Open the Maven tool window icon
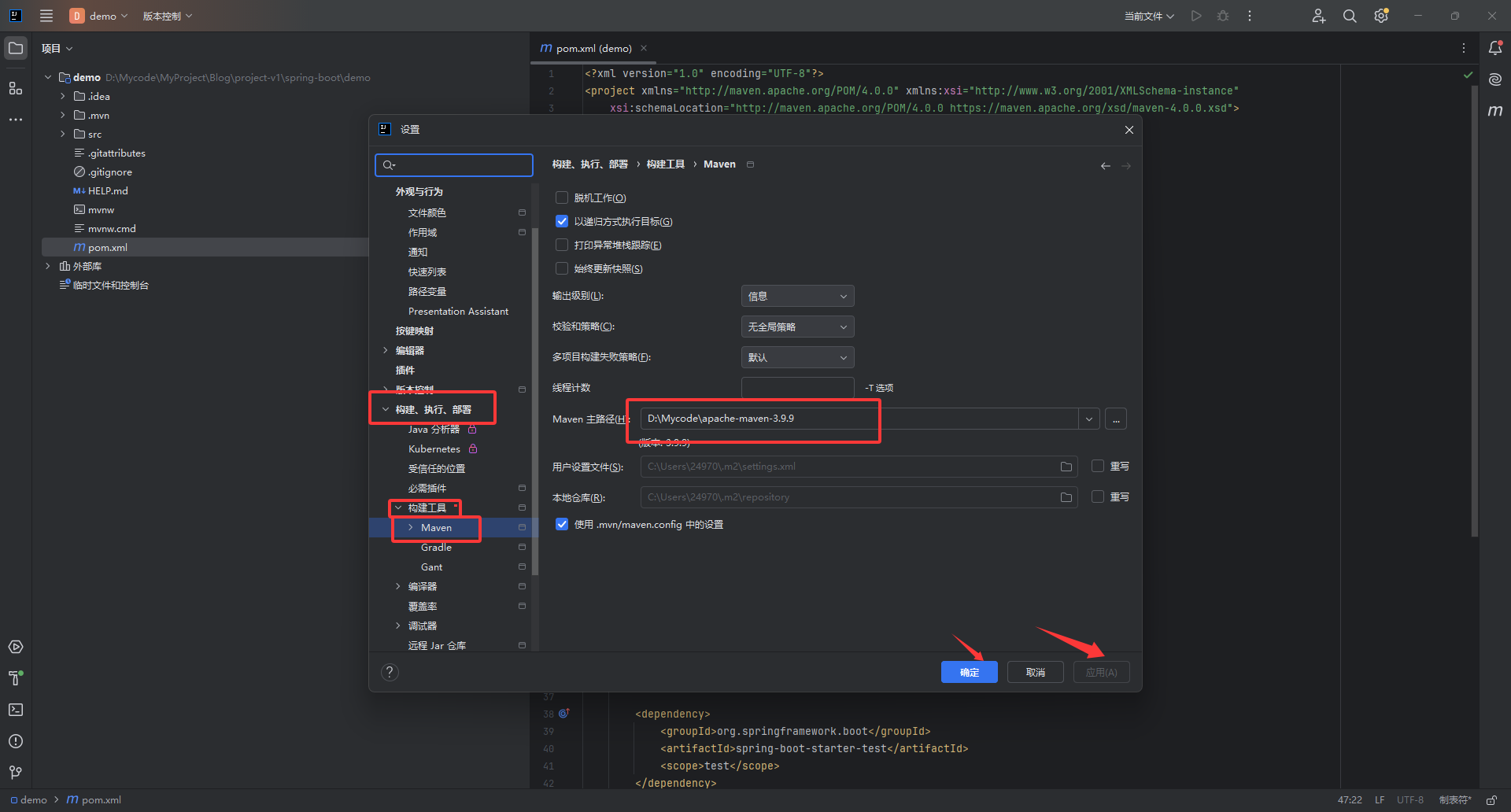Viewport: 1511px width, 812px height. (x=1495, y=111)
